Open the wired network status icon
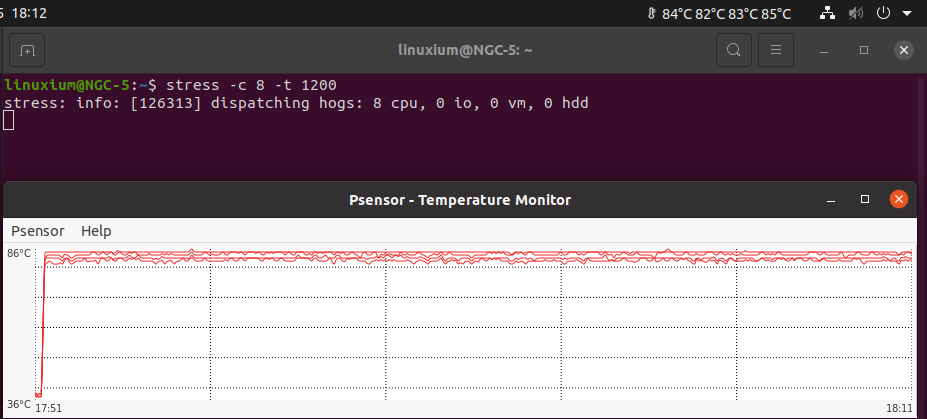Viewport: 927px width, 419px height. (x=827, y=13)
